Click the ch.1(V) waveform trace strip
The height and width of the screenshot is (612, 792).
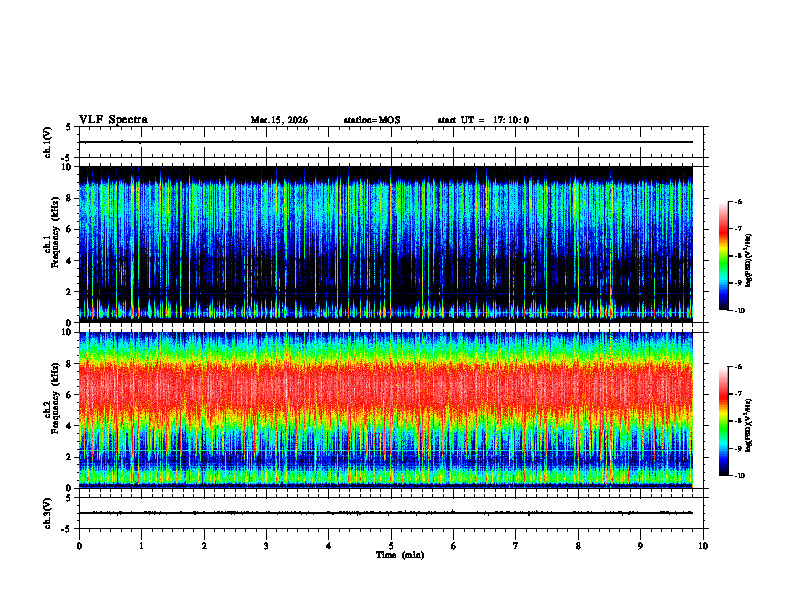(x=391, y=142)
